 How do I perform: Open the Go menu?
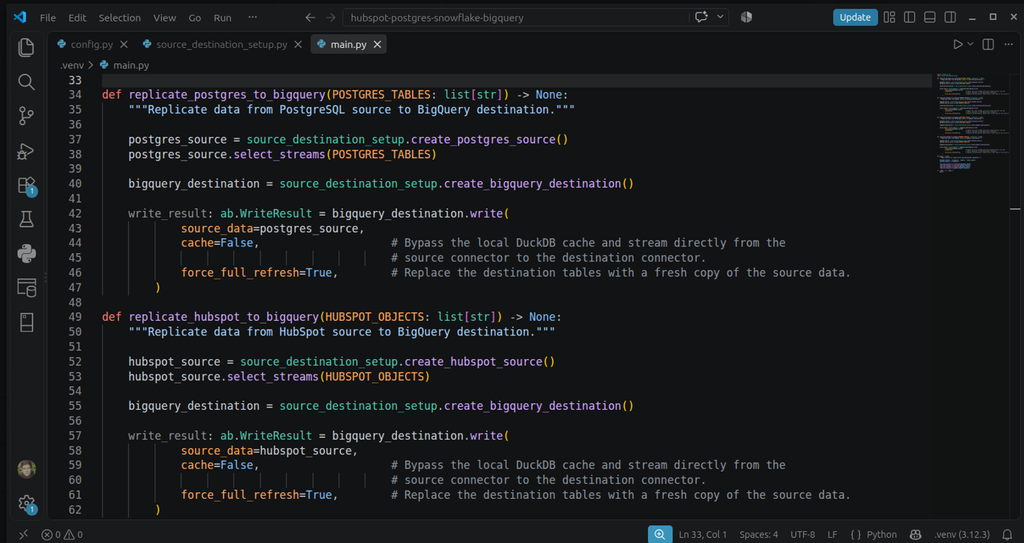tap(195, 18)
